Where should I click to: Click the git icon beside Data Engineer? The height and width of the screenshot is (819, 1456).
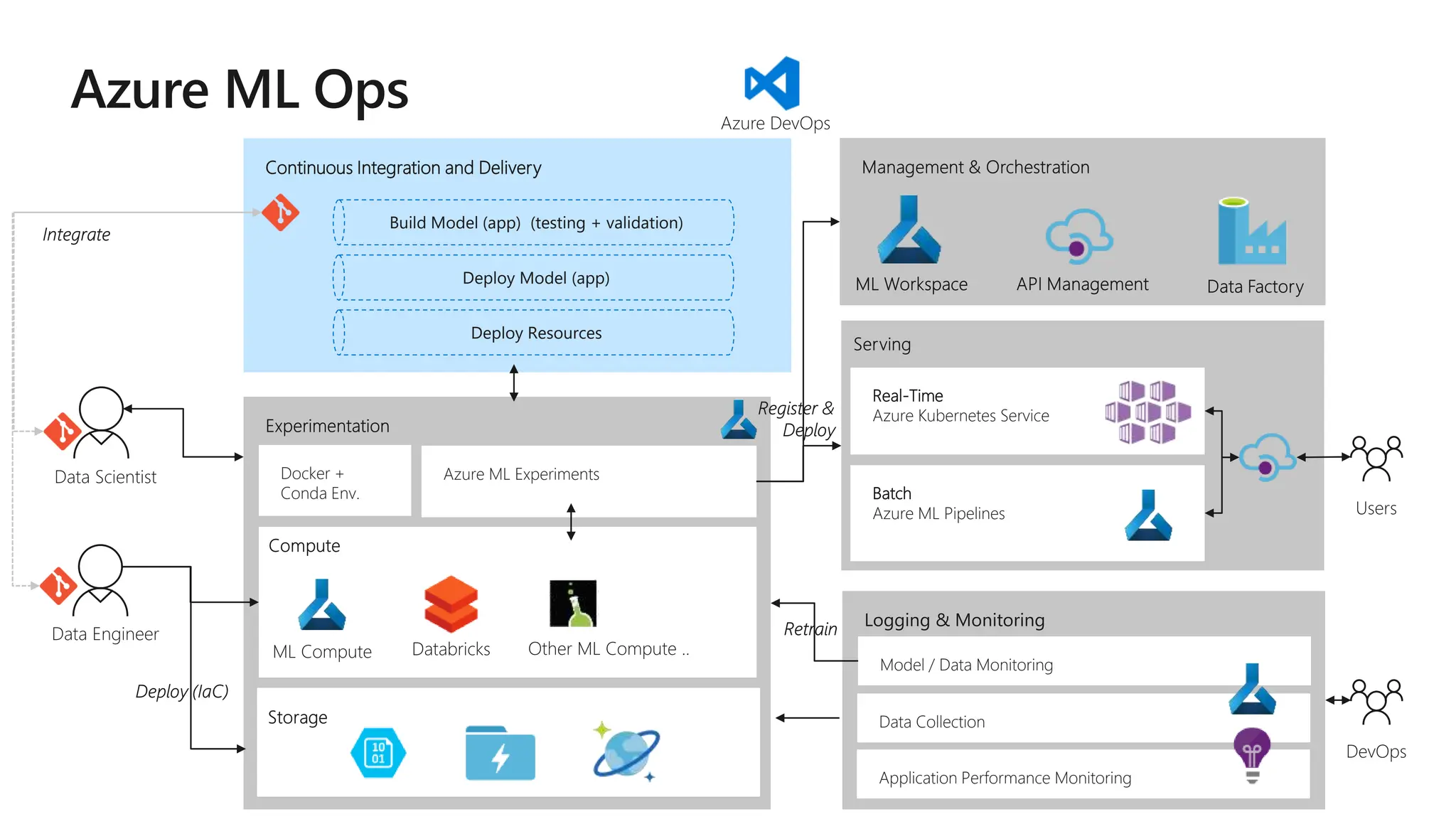[58, 585]
